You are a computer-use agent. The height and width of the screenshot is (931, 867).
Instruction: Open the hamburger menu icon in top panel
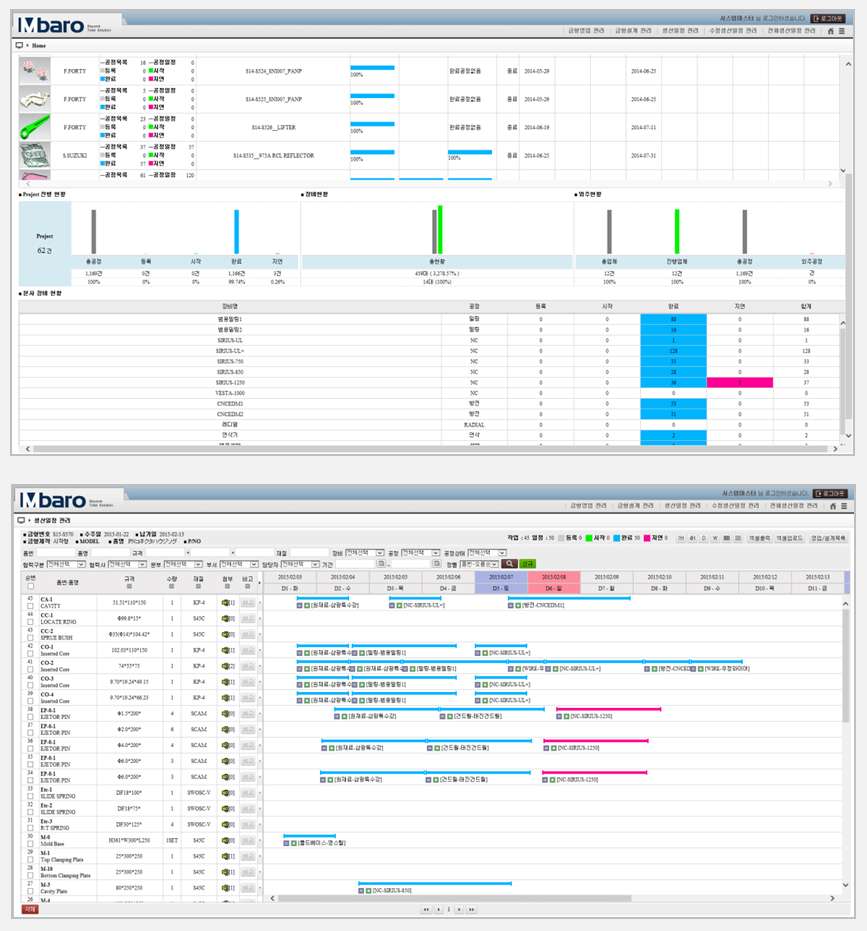click(842, 31)
